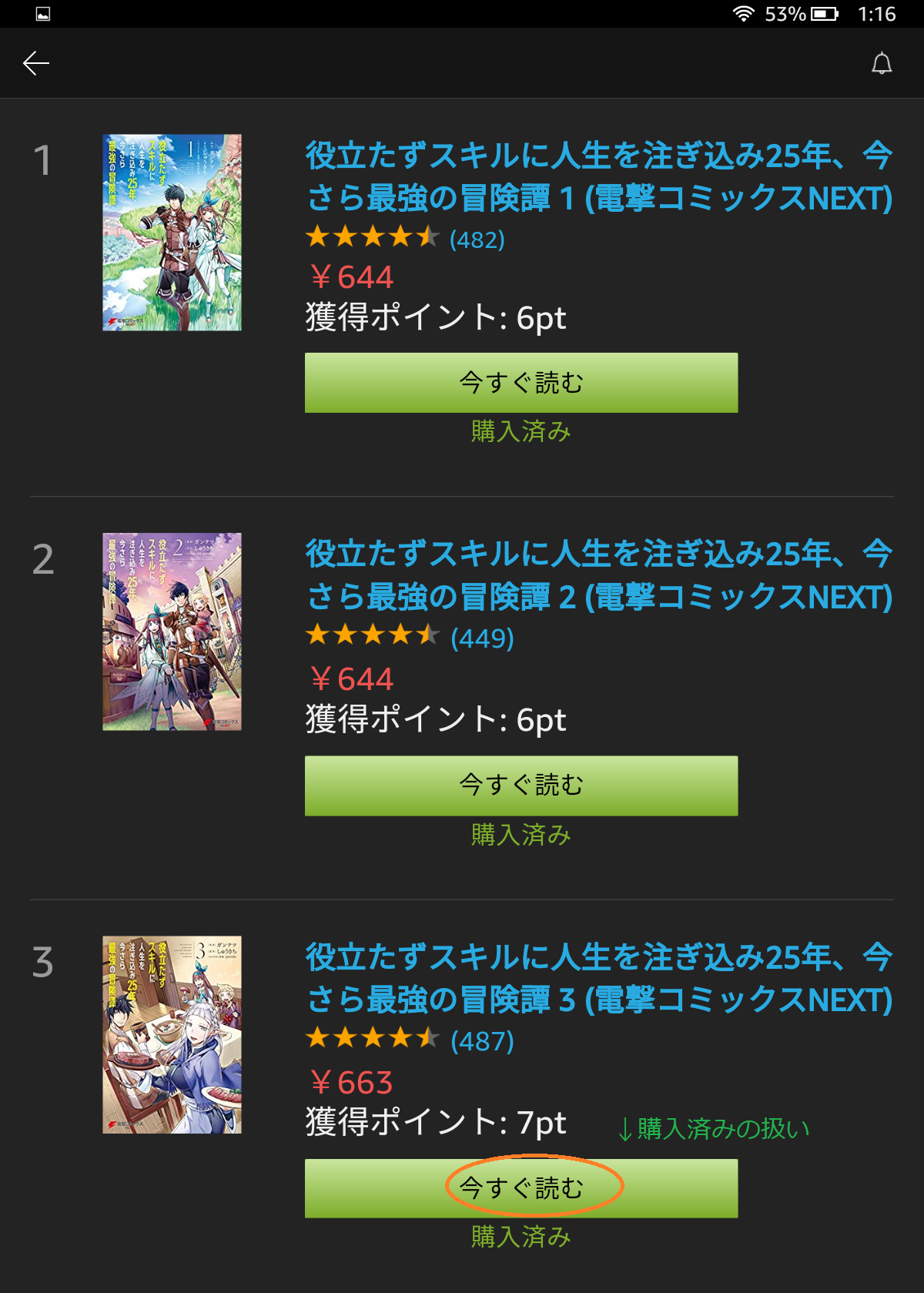
Task: Tap the battery indicator icon
Action: [x=825, y=14]
